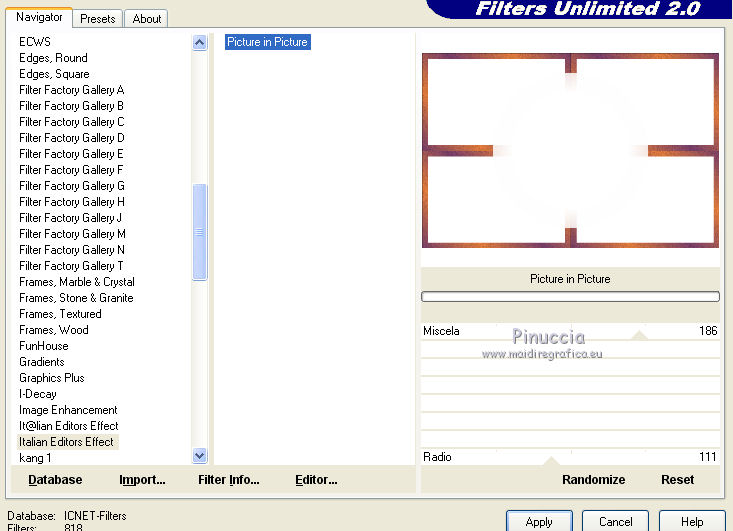Select Filter Factory Gallery N
The image size is (733, 531).
[72, 250]
